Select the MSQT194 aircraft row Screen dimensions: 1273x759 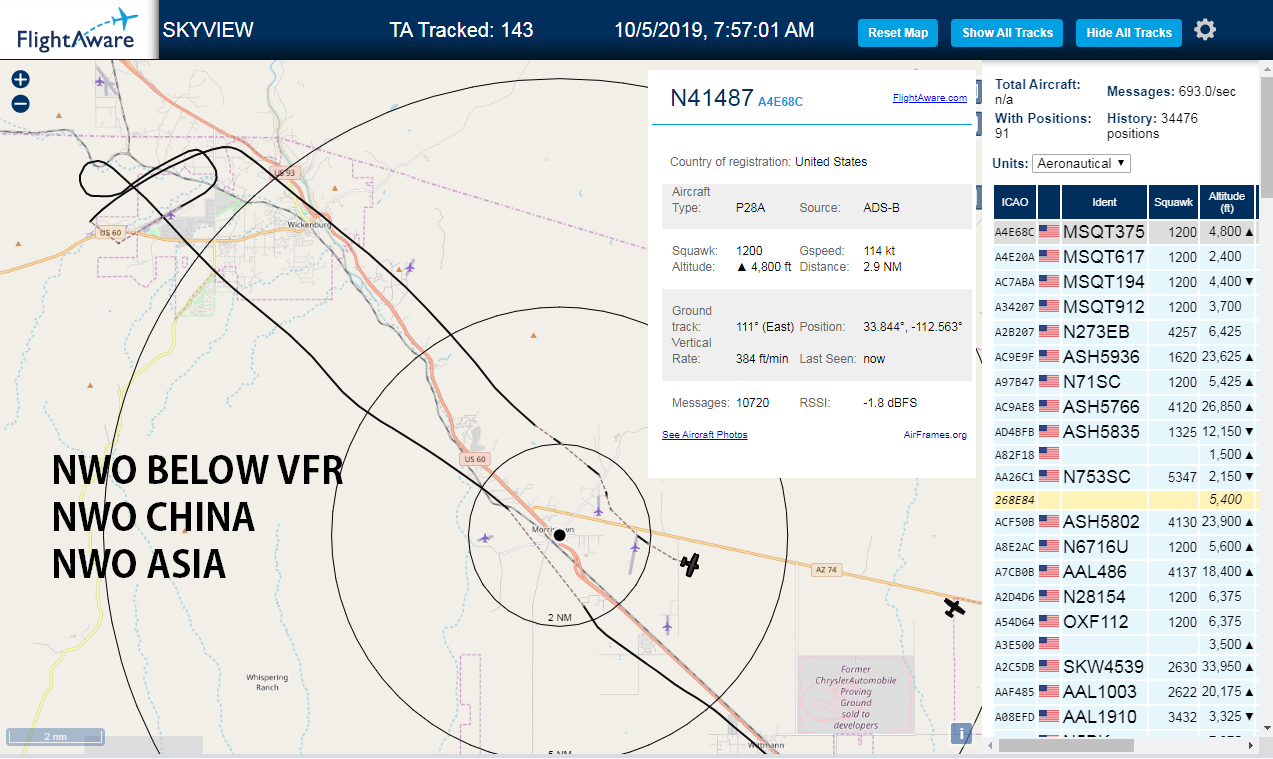pyautogui.click(x=1125, y=281)
